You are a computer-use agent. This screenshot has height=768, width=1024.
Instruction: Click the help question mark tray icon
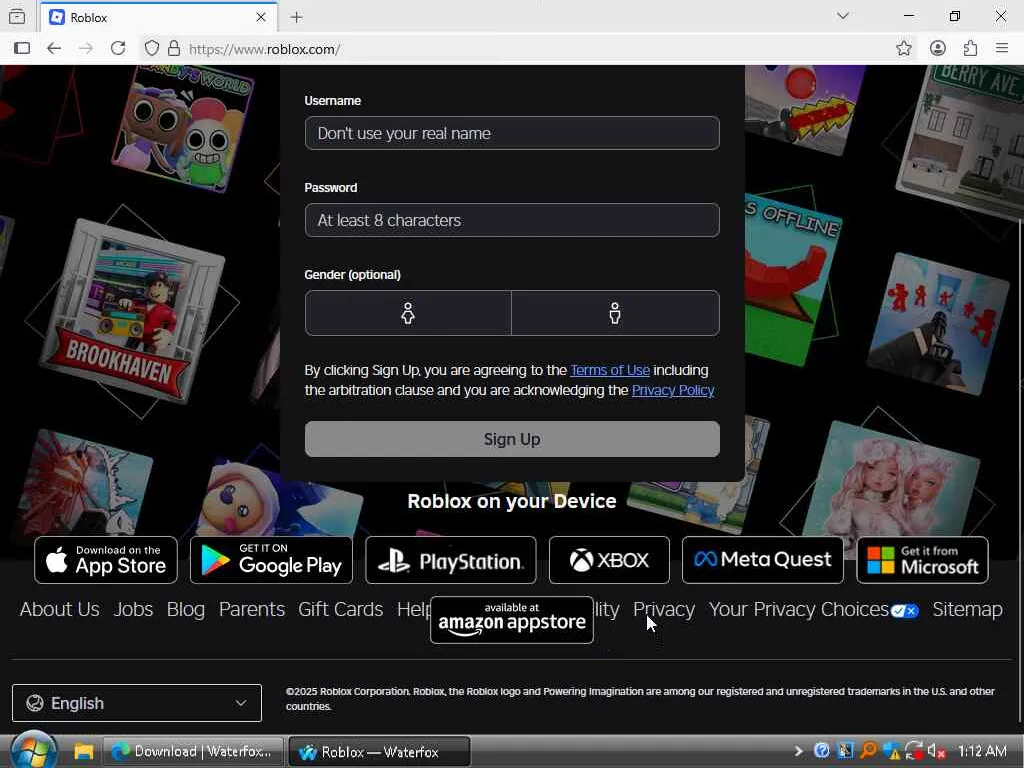coord(822,751)
